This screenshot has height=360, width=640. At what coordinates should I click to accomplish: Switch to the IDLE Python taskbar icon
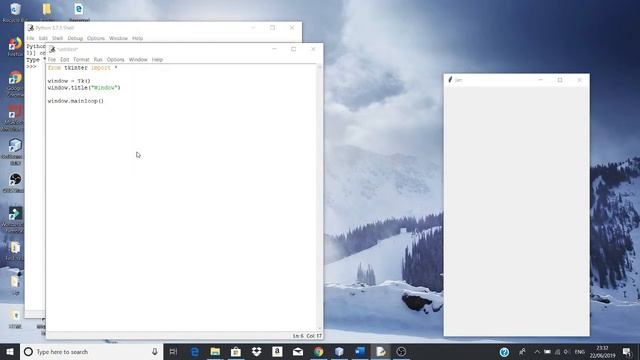[x=380, y=351]
